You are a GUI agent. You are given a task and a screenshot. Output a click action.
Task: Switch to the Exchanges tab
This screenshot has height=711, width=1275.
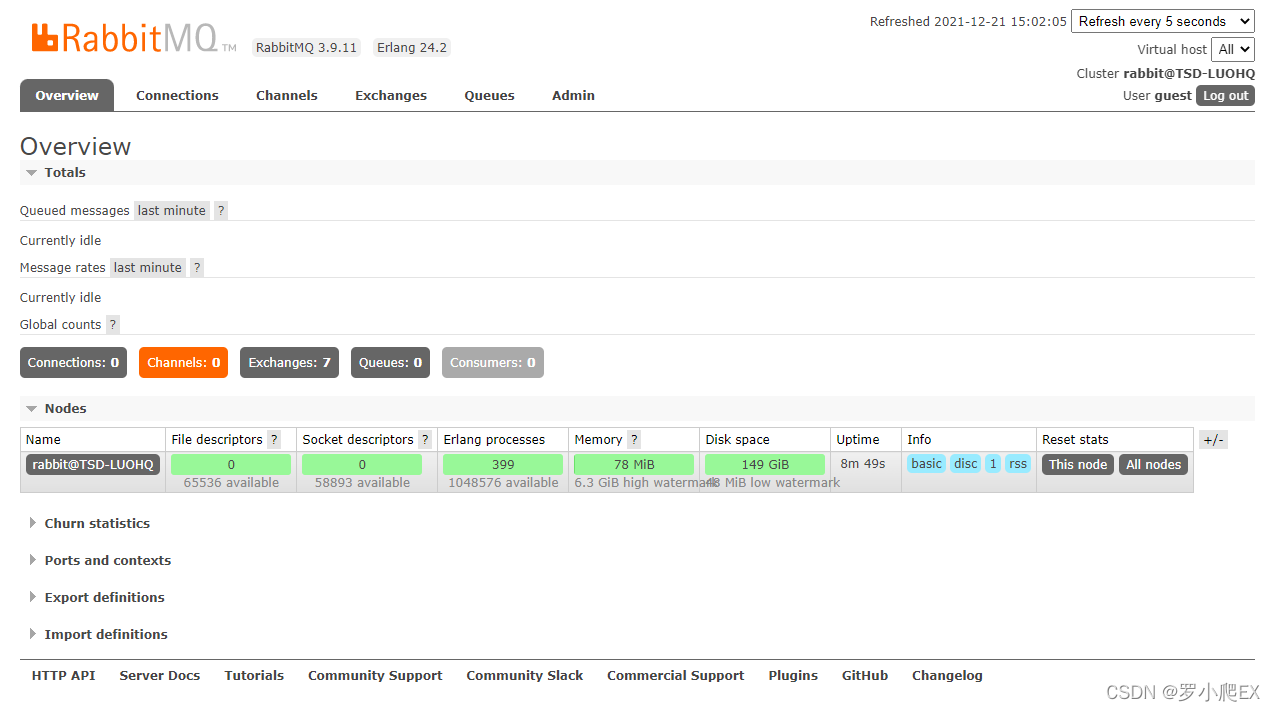point(391,96)
